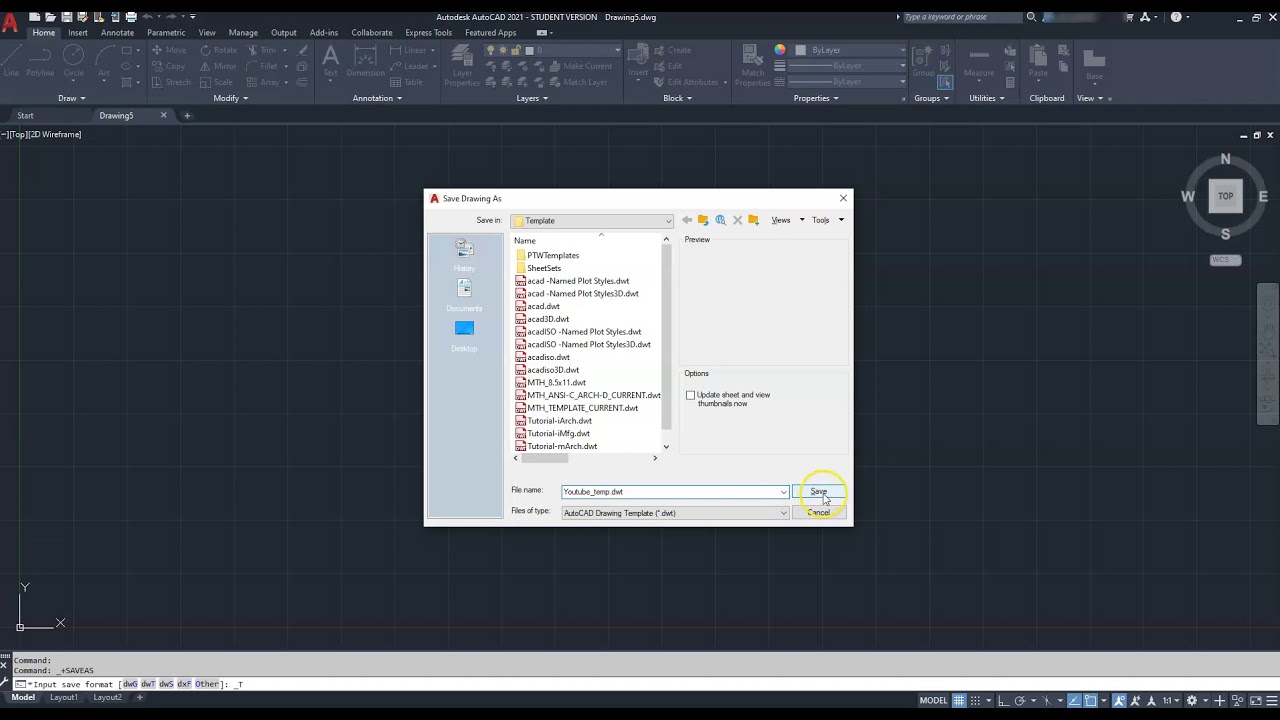Toggle show annotation objects in status bar
The width and height of the screenshot is (1280, 720).
pyautogui.click(x=1118, y=700)
